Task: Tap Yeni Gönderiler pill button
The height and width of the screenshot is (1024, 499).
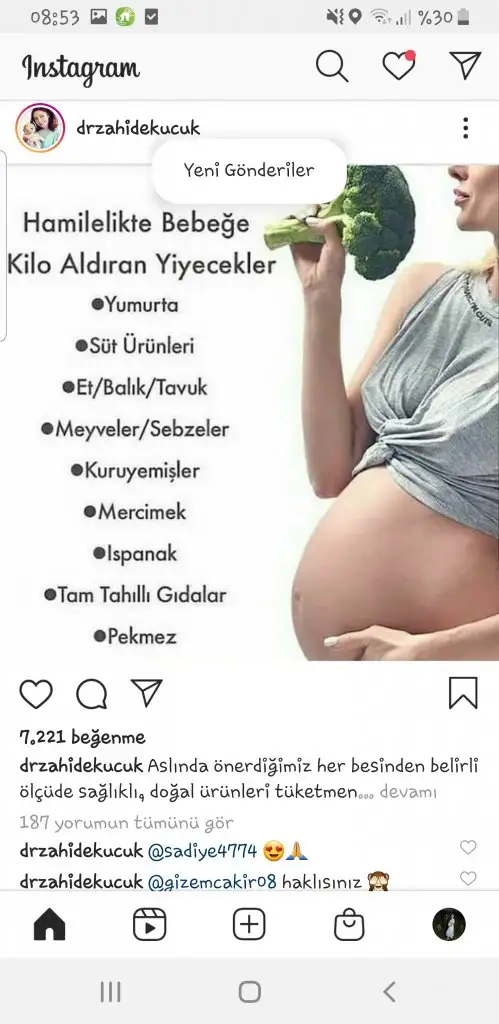Action: pyautogui.click(x=249, y=170)
